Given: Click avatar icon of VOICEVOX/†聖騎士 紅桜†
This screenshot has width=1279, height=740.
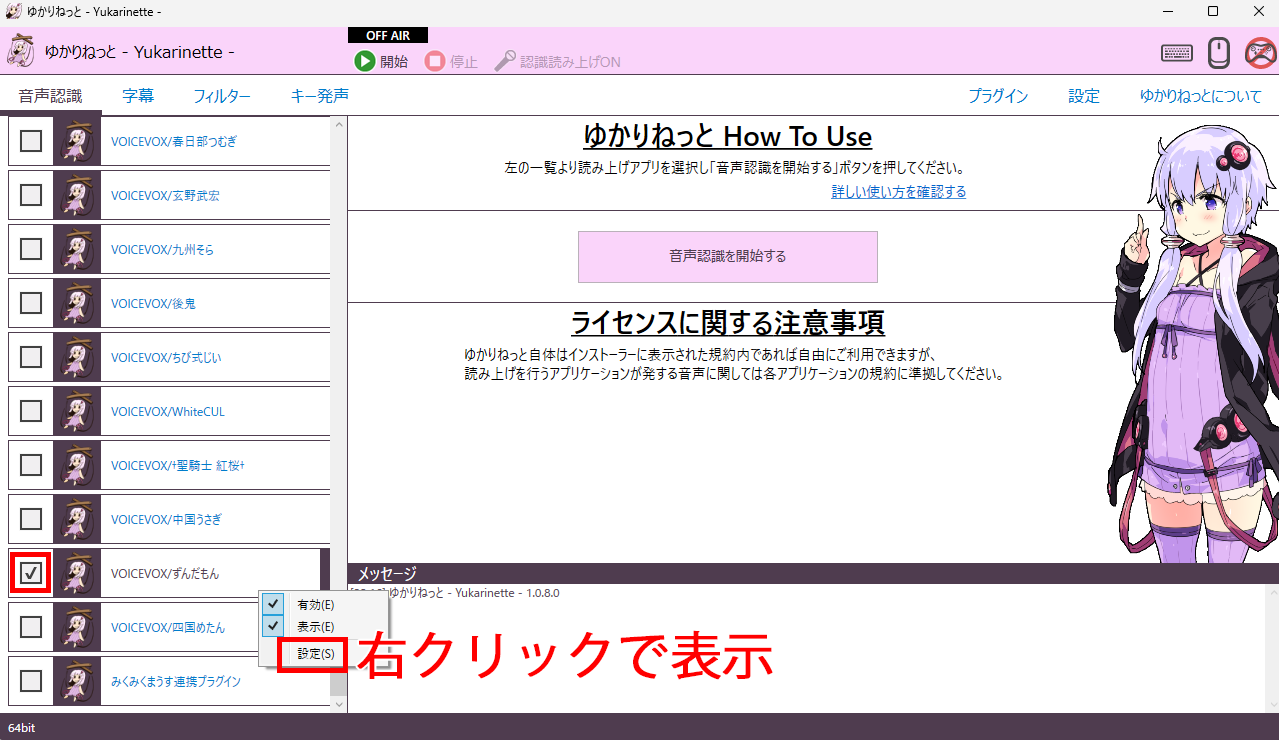Looking at the screenshot, I should point(77,465).
